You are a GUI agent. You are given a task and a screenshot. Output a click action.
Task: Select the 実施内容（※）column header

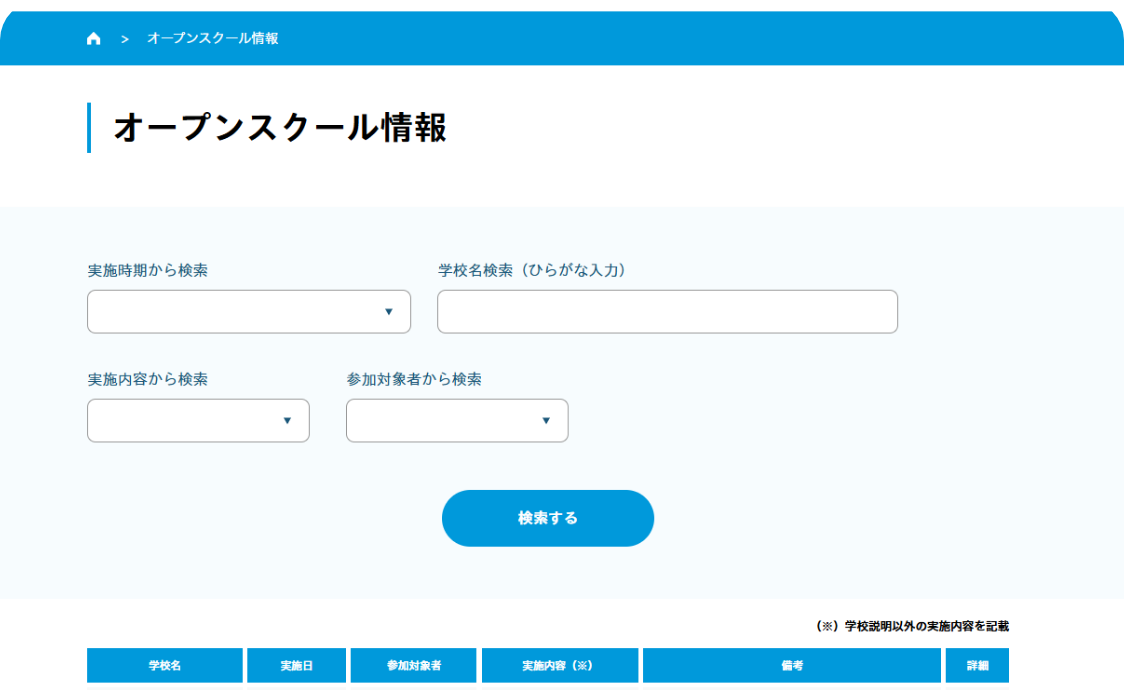click(x=560, y=665)
